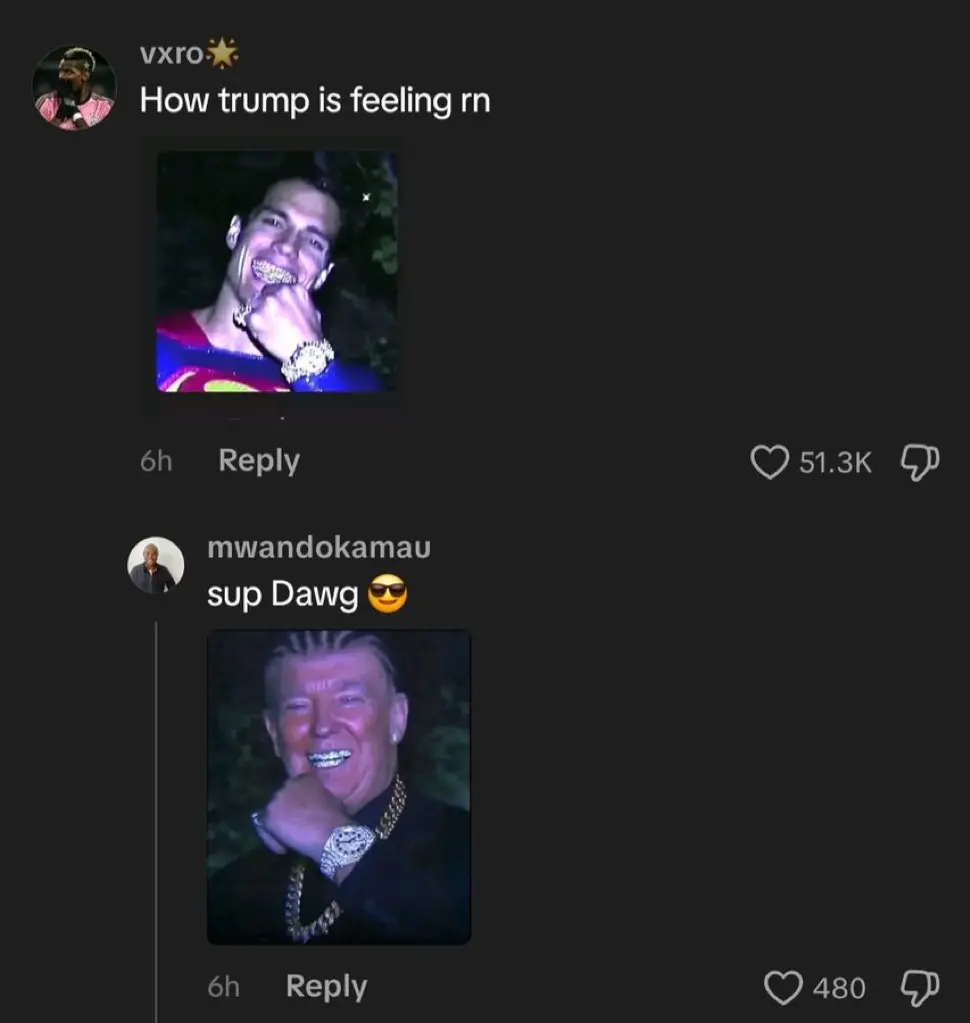
Task: Open vxro's profile picture
Action: [x=74, y=88]
